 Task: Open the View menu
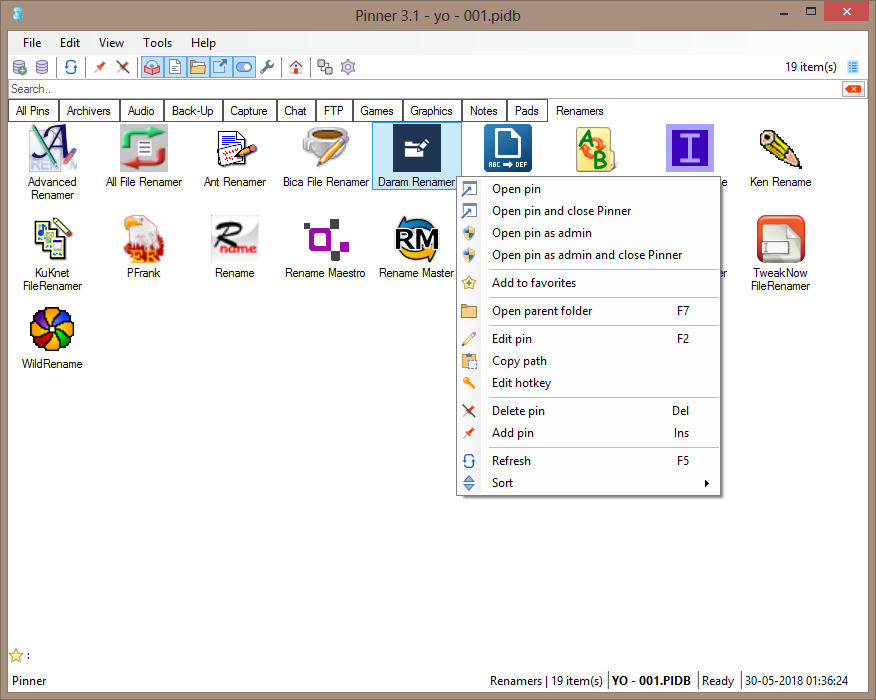coord(111,43)
